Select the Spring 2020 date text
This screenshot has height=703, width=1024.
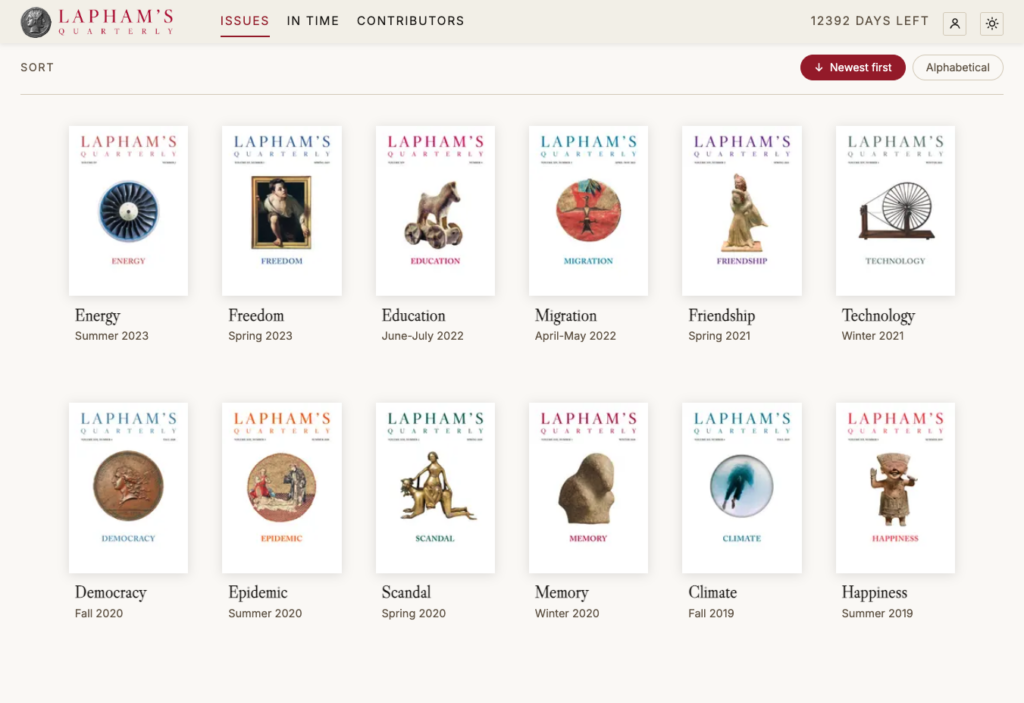413,613
